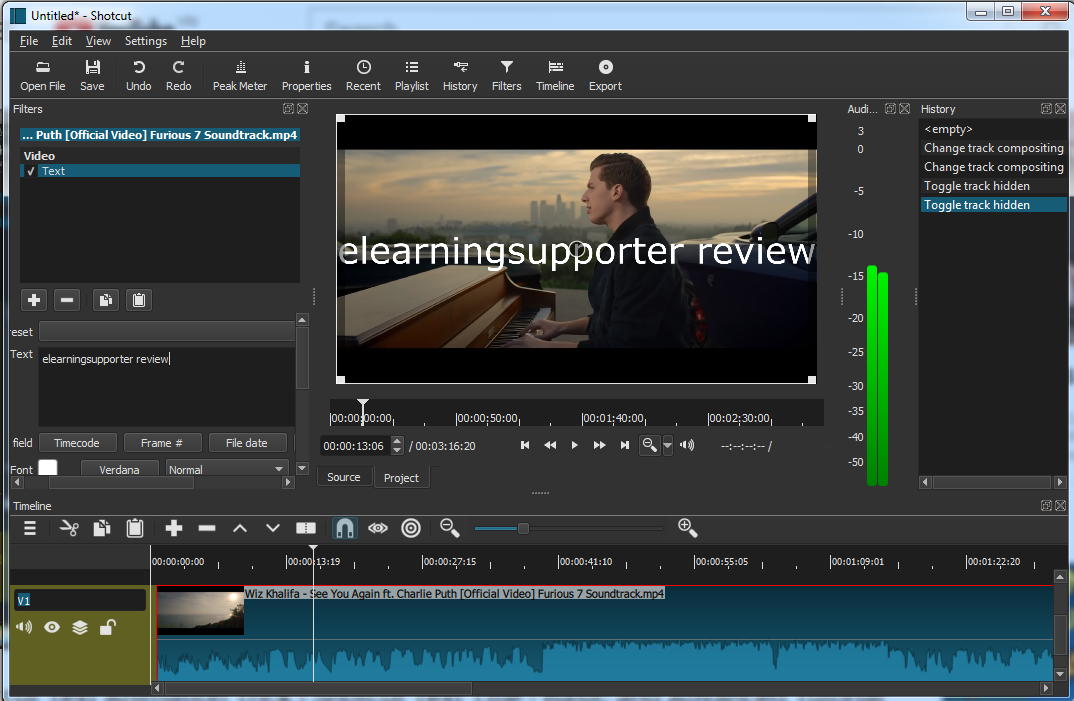Remove the selected filter with minus button
Viewport: 1074px width, 701px height.
pos(67,299)
